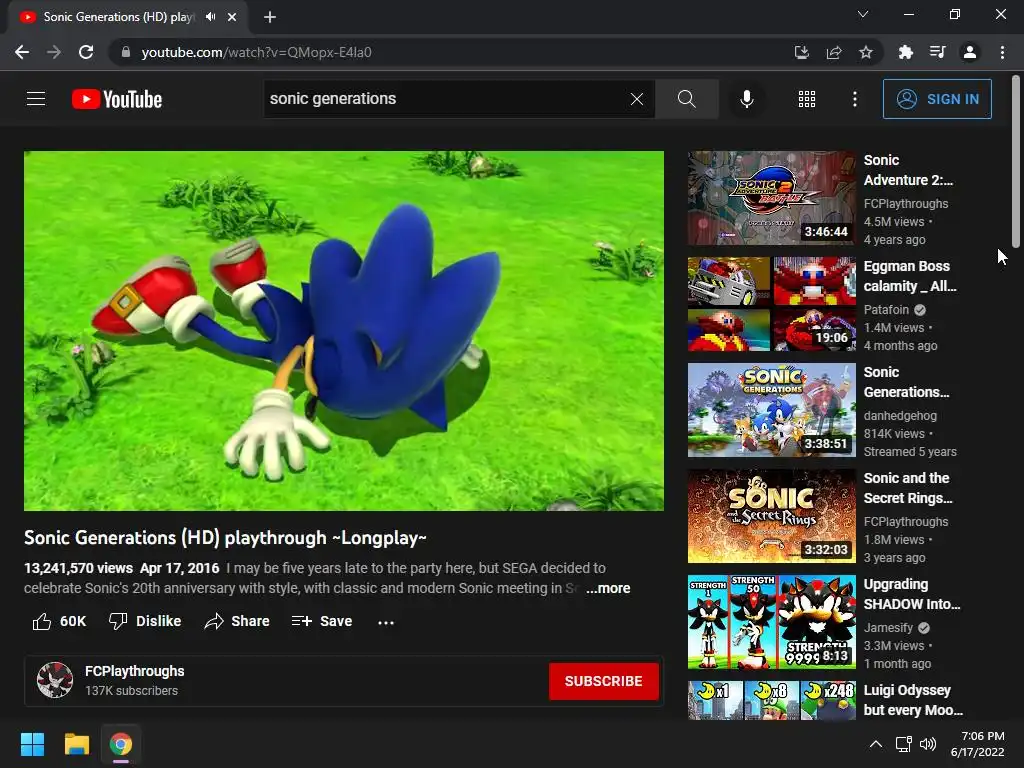Open Chrome profile icon
Screen dimensions: 1024x768
click(x=970, y=52)
